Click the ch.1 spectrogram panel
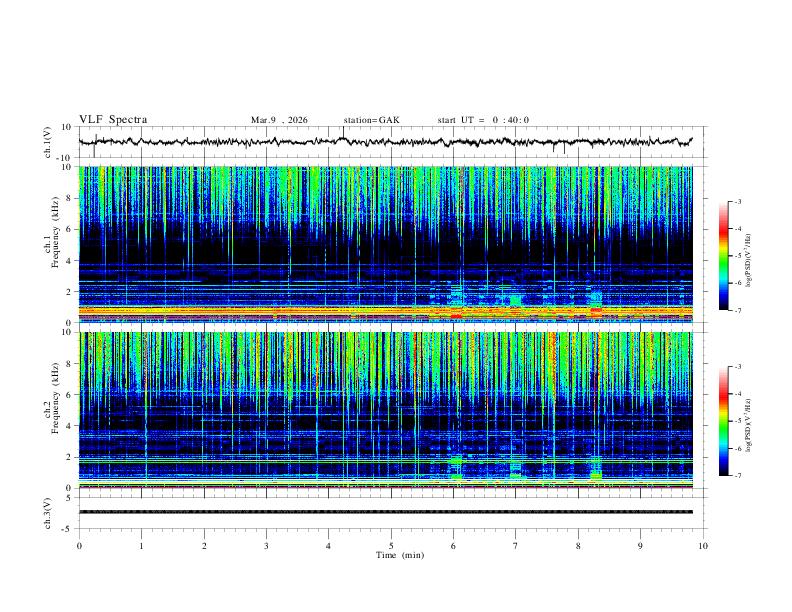This screenshot has width=792, height=612. [x=386, y=244]
